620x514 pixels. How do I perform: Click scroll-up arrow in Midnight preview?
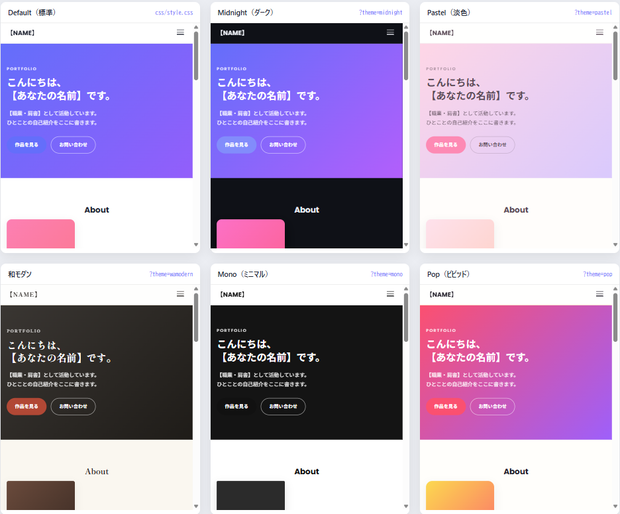click(x=406, y=27)
